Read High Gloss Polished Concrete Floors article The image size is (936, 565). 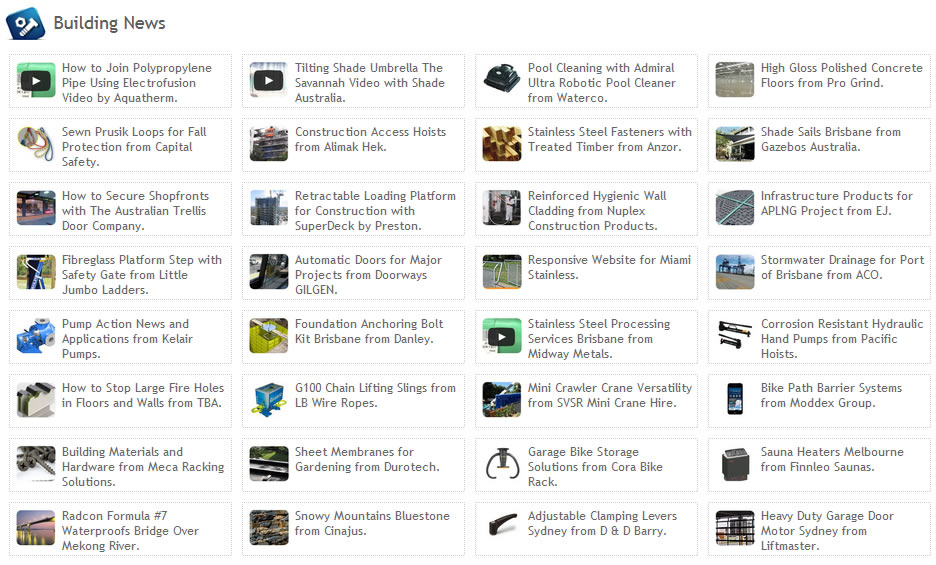[842, 75]
